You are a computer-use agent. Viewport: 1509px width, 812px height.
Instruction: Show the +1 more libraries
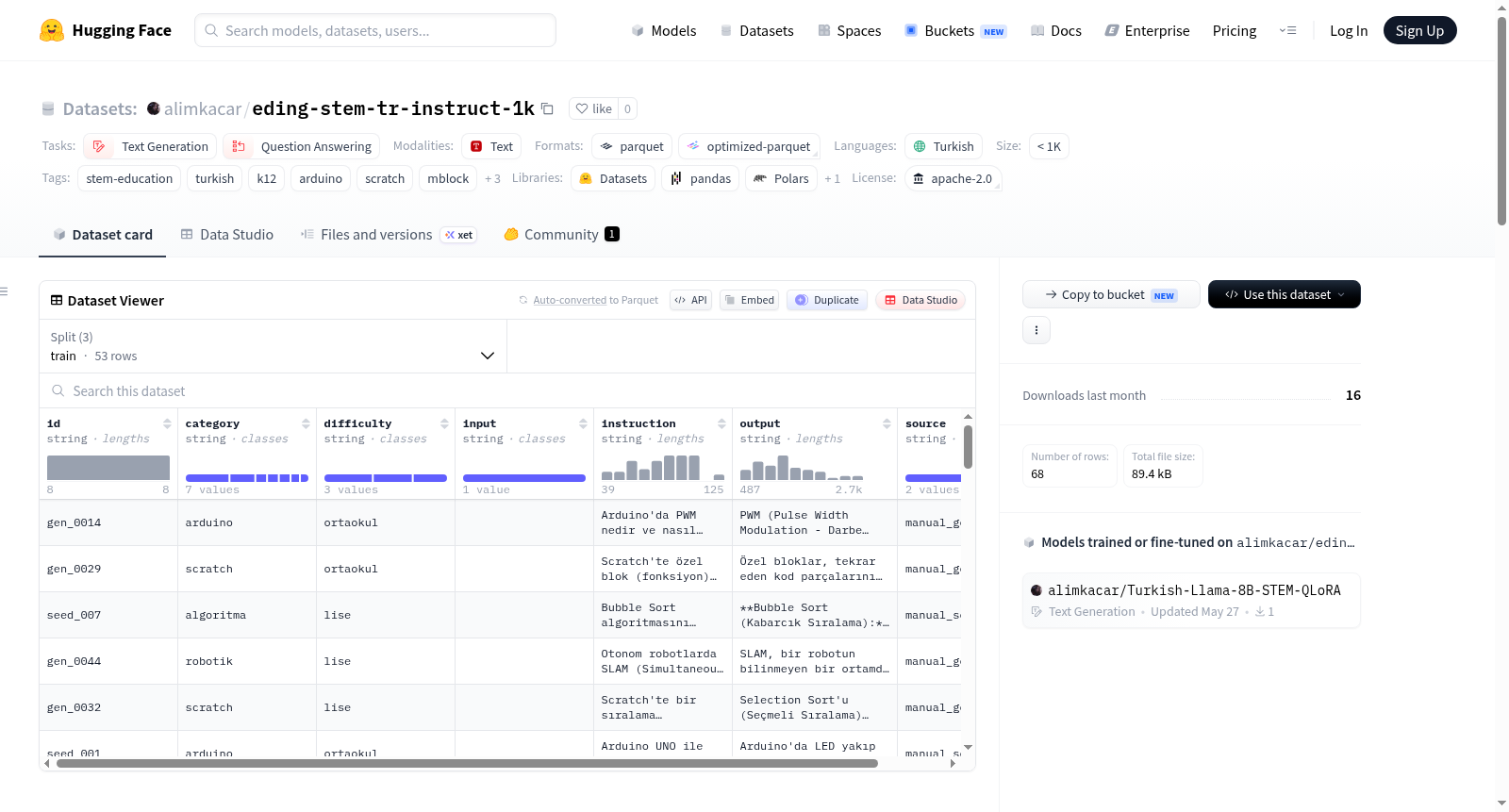[x=832, y=178]
